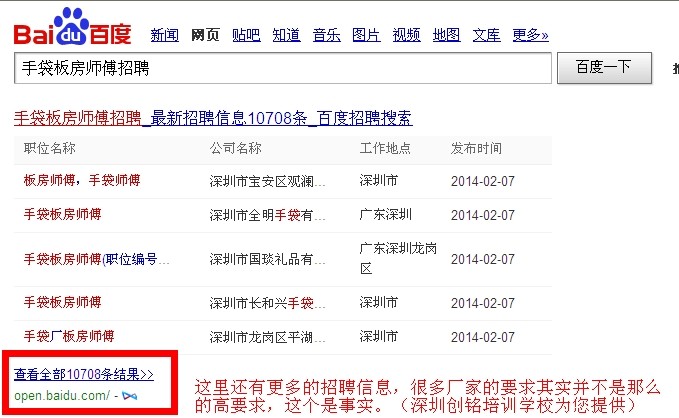Open the 知道 tab

[286, 35]
